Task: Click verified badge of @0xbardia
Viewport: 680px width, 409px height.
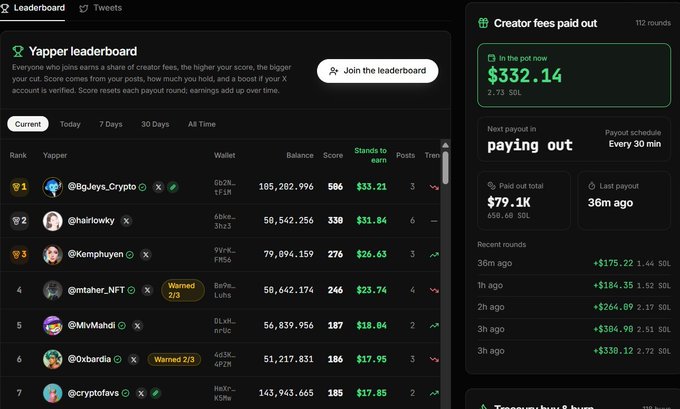Action: (x=118, y=360)
